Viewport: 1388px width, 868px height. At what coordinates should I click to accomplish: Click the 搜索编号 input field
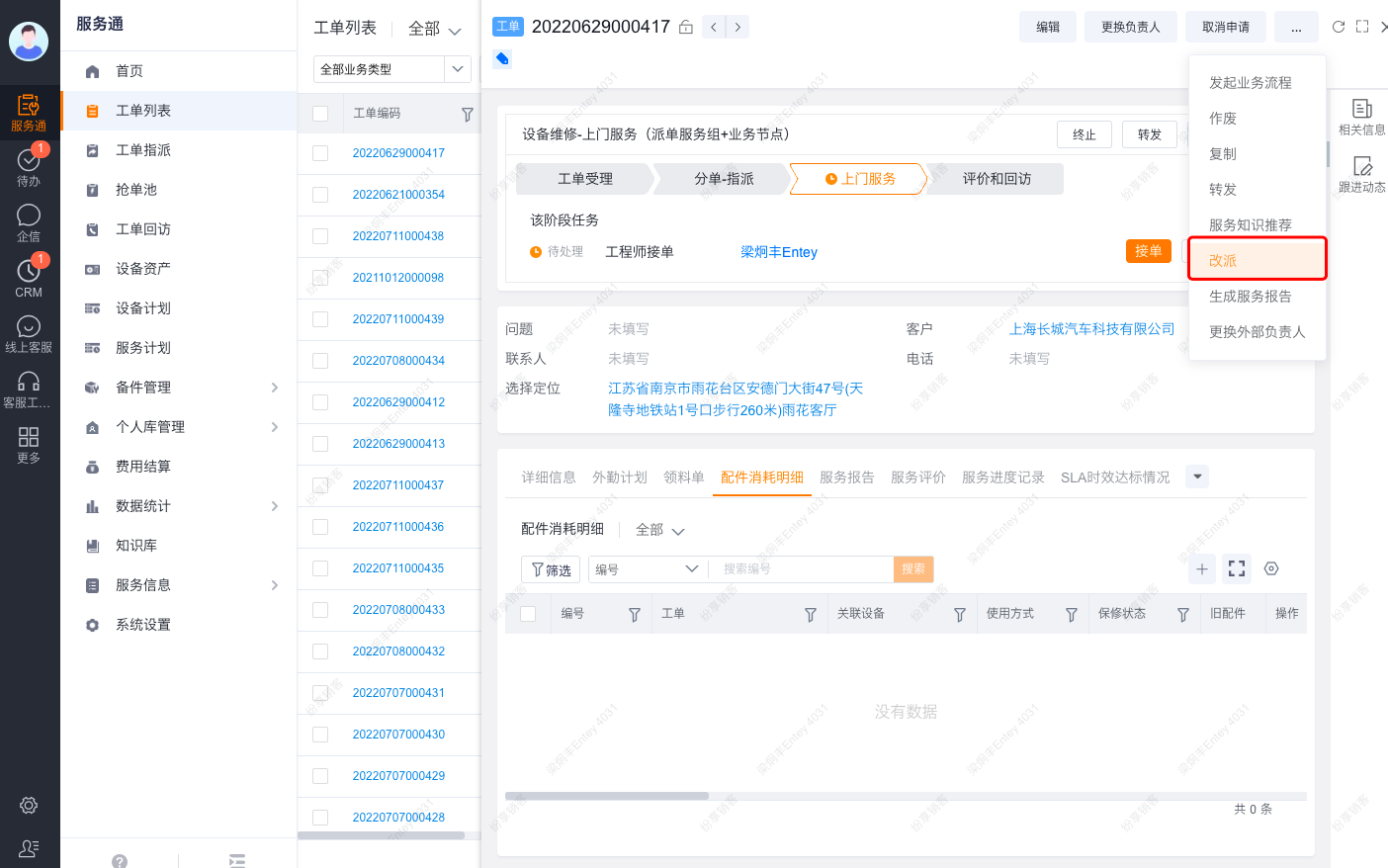(801, 569)
